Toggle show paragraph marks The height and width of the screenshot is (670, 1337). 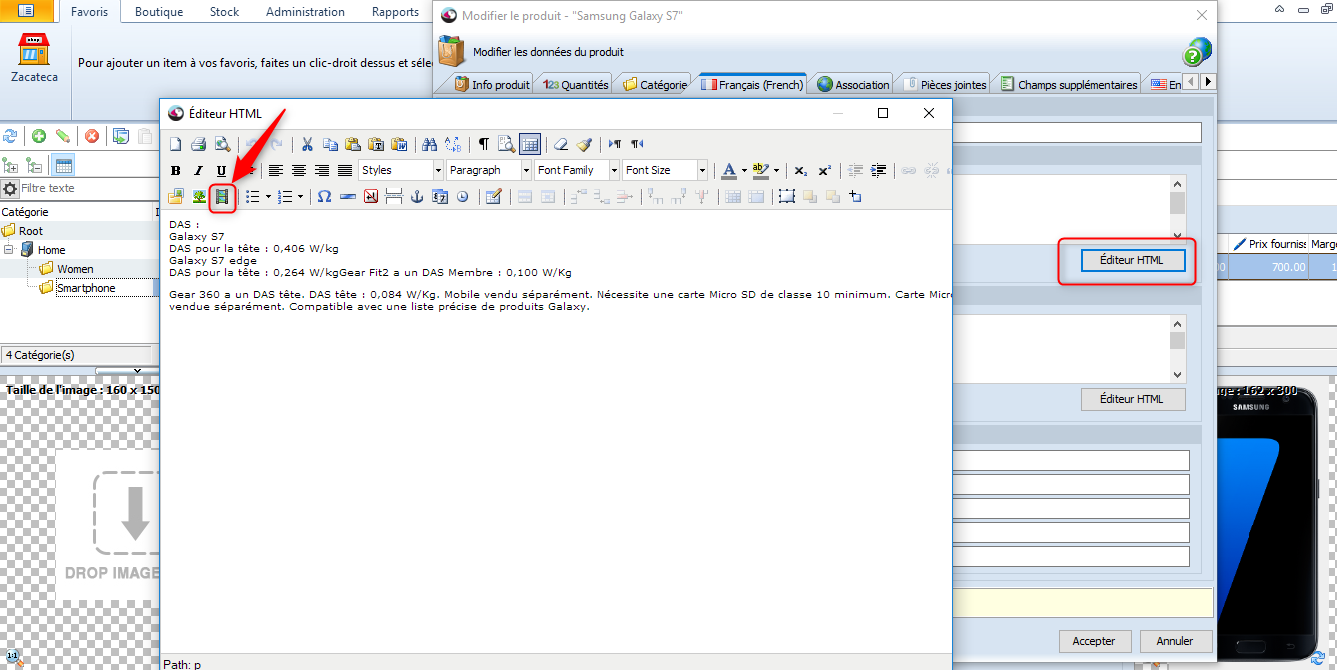coord(484,144)
